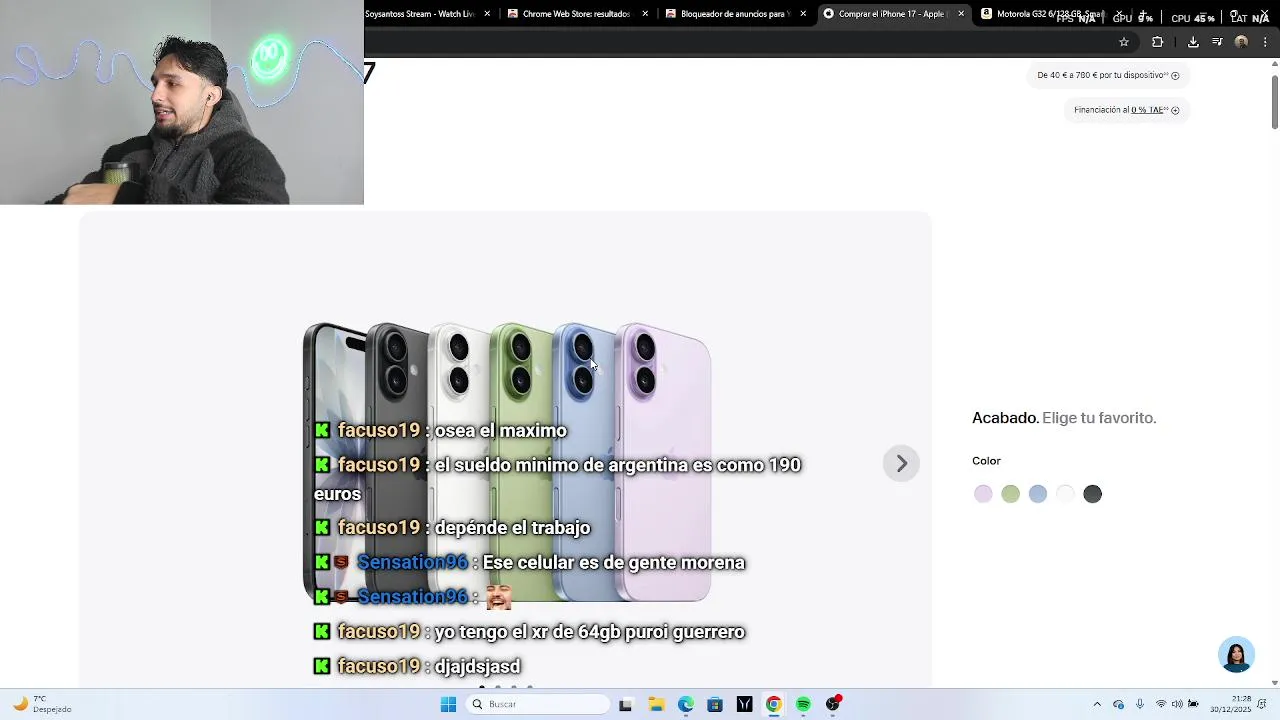1280x720 pixels.
Task: Launch Microsoft Edge from taskbar
Action: (685, 704)
